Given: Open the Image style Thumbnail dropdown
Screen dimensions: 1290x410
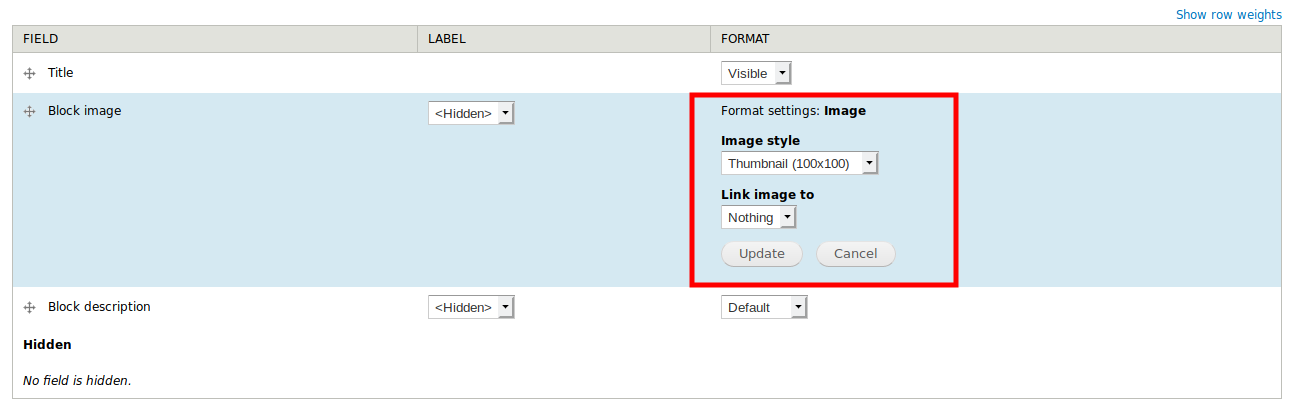Looking at the screenshot, I should click(799, 163).
